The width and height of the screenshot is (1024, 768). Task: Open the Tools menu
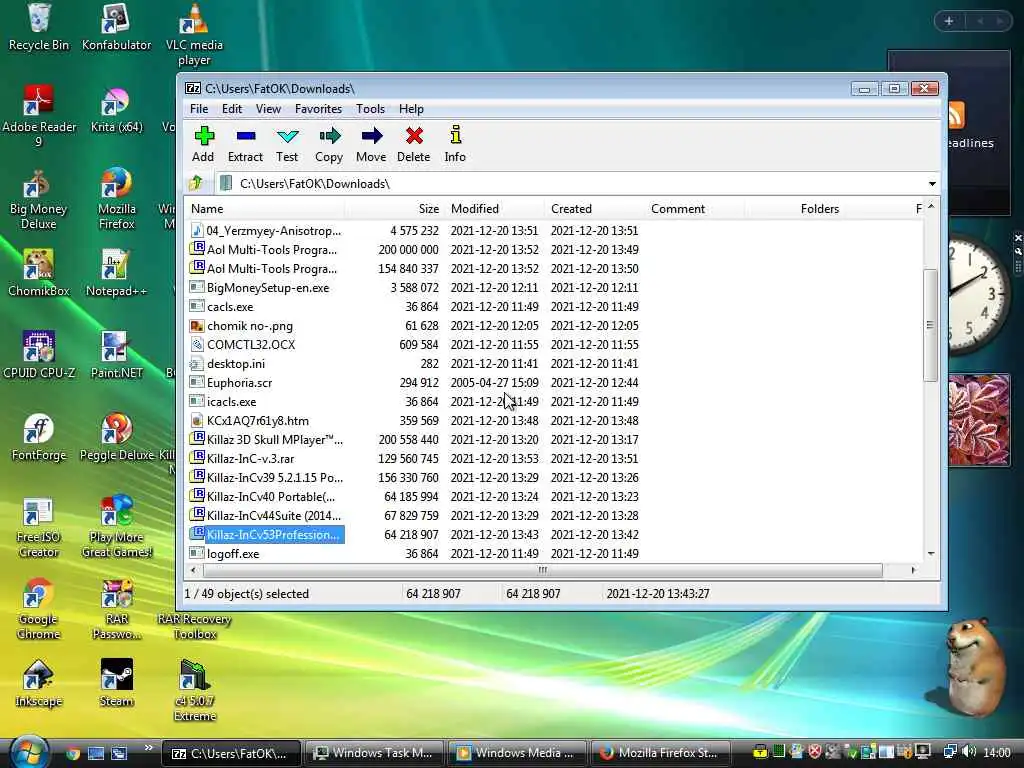click(370, 109)
